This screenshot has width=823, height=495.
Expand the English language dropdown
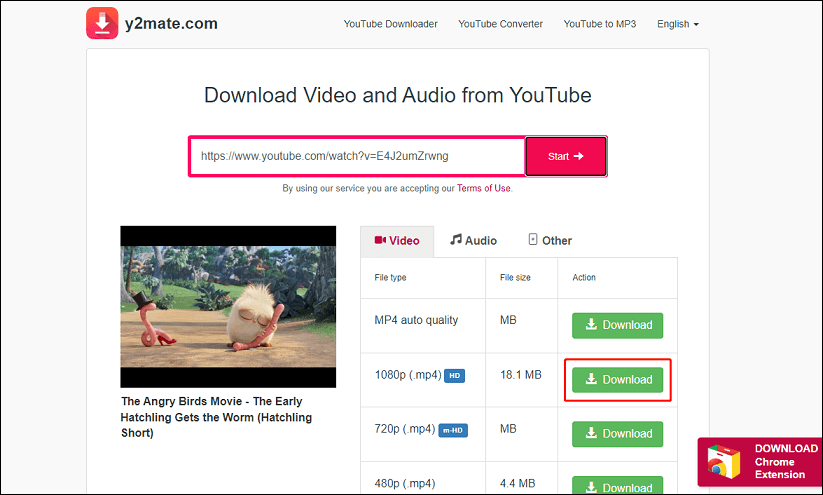pyautogui.click(x=678, y=24)
